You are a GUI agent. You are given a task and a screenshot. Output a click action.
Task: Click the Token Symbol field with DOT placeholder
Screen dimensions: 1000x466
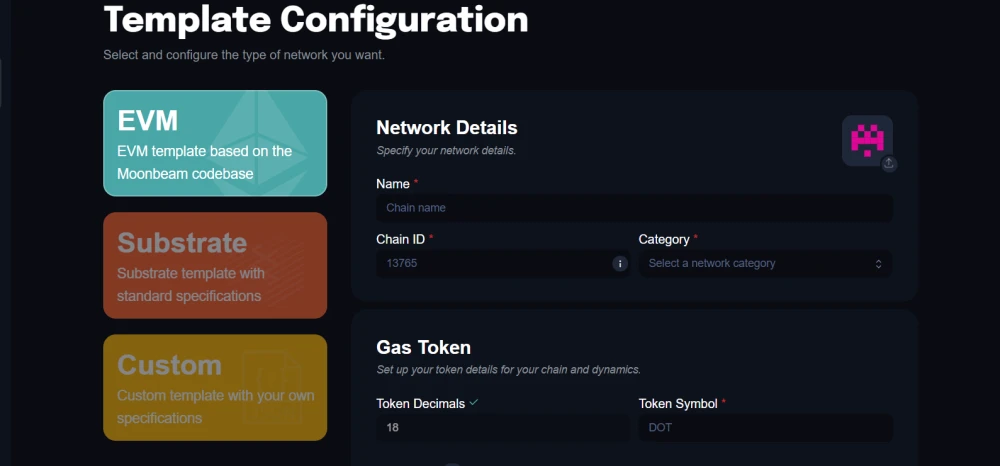point(765,428)
